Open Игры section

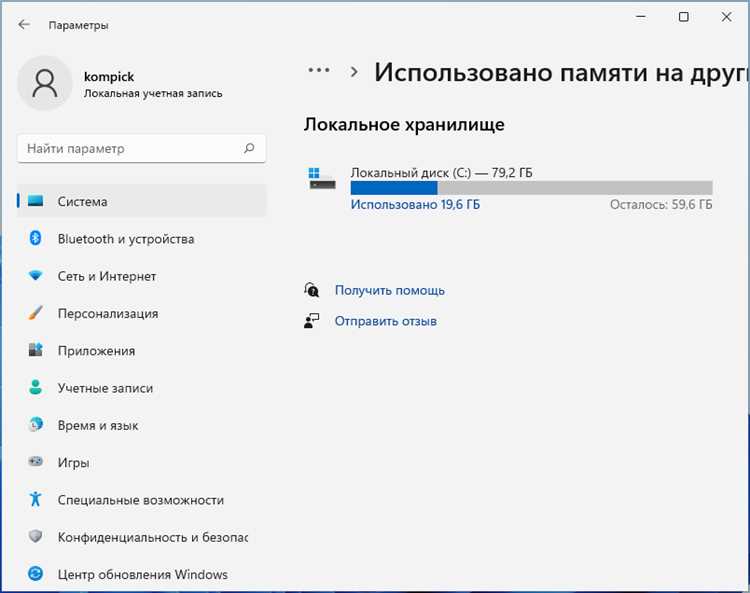pyautogui.click(x=142, y=462)
